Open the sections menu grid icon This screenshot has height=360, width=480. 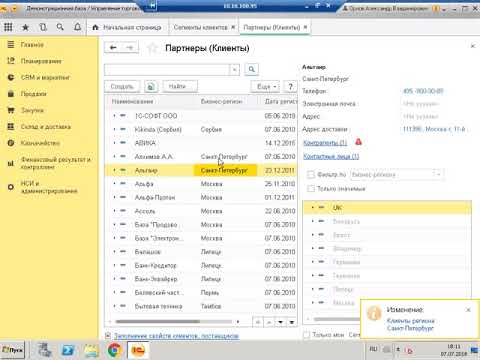(8, 27)
